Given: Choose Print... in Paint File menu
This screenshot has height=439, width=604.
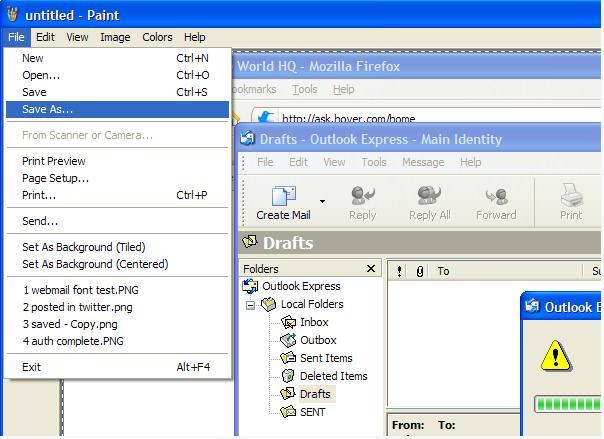Looking at the screenshot, I should (117, 195).
